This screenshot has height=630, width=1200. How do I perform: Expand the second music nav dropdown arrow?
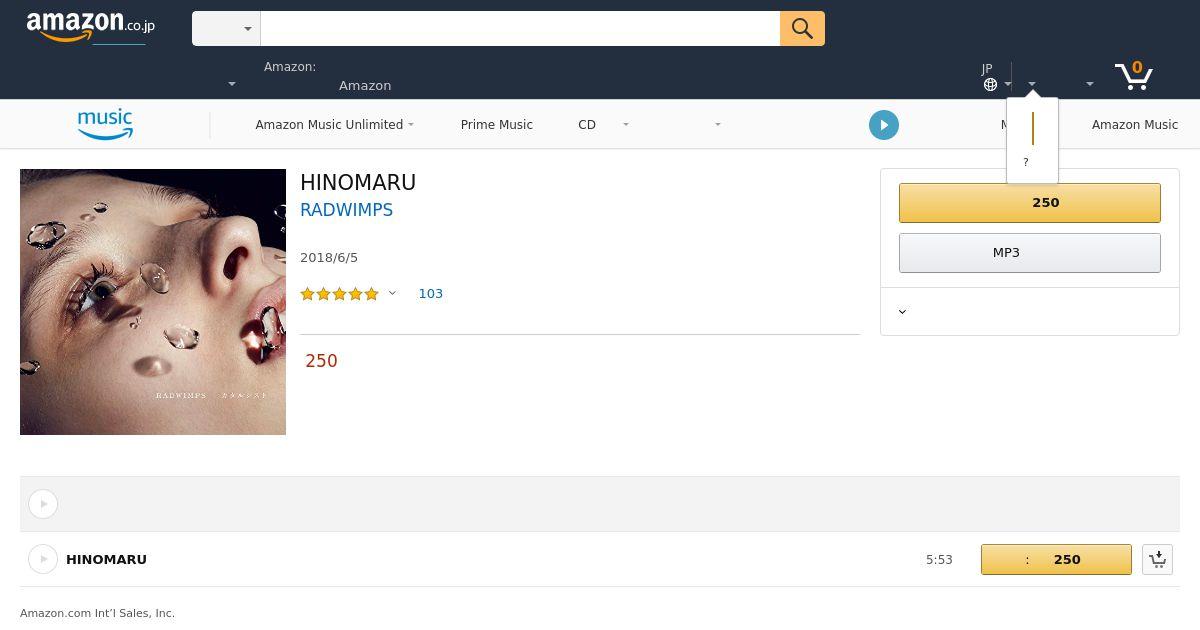(717, 125)
